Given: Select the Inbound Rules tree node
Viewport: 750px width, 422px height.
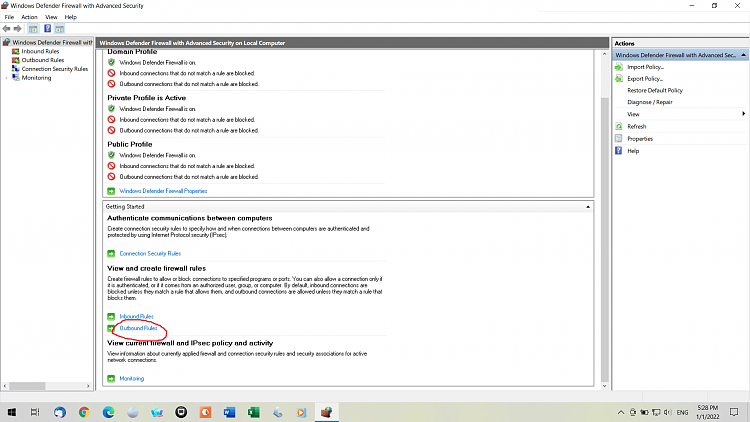Looking at the screenshot, I should point(40,51).
